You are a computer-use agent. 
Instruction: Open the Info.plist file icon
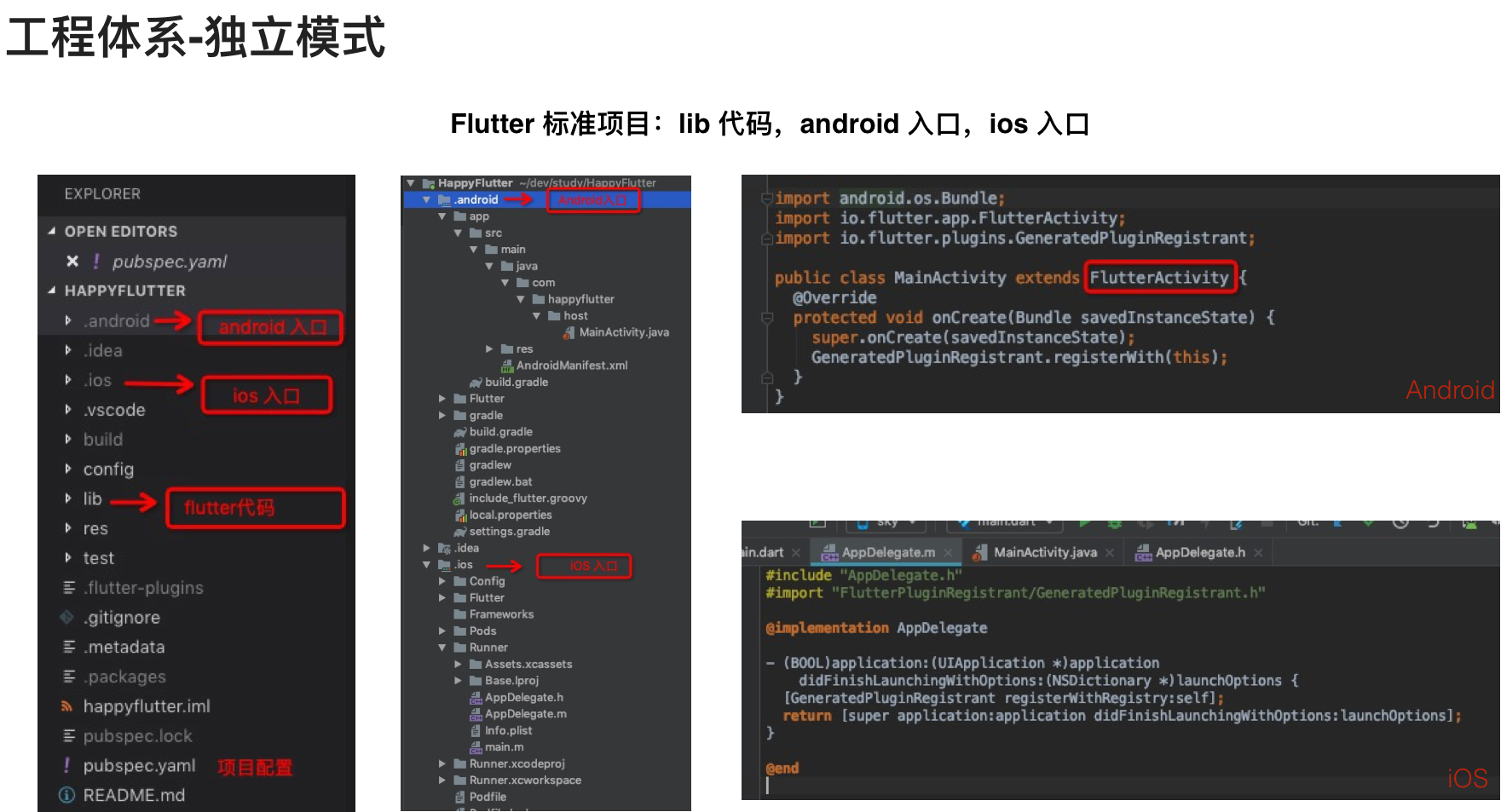coord(476,731)
